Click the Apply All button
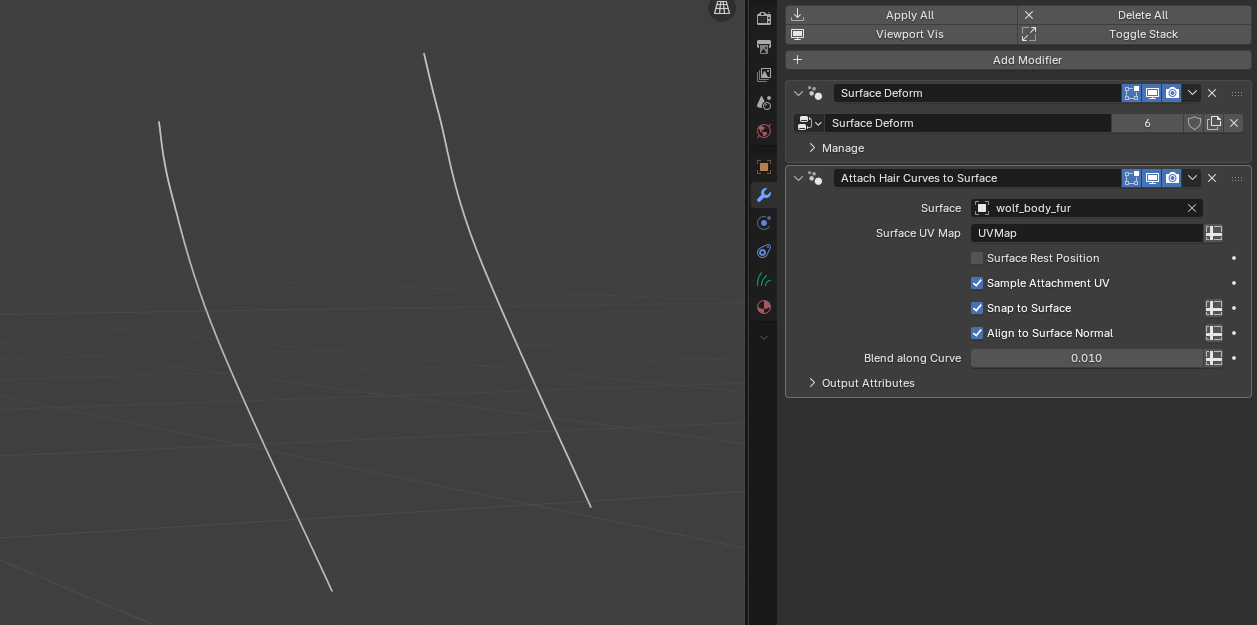 (x=901, y=15)
